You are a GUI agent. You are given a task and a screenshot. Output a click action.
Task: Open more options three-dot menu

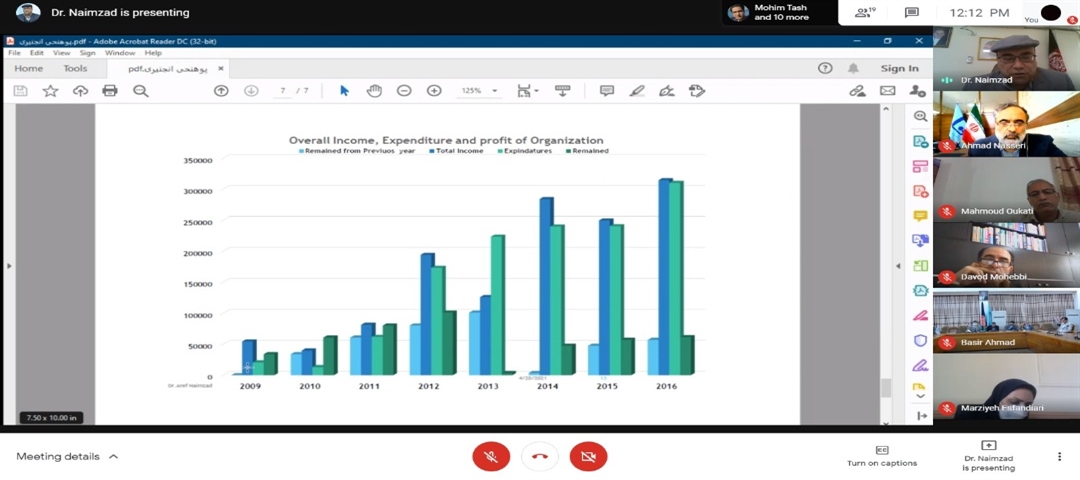pyautogui.click(x=1059, y=457)
